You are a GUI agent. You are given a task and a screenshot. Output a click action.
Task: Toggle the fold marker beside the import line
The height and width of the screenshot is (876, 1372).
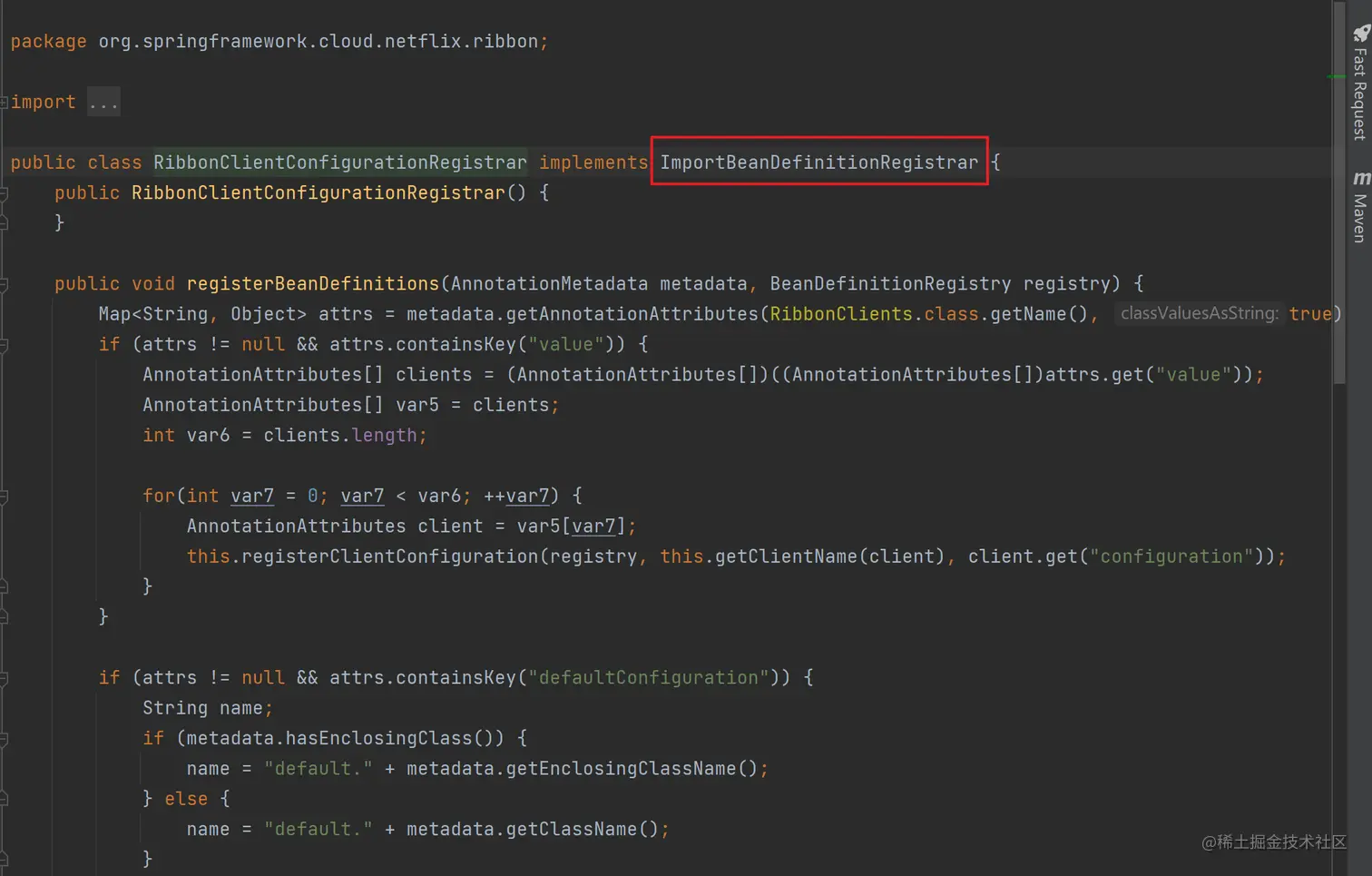click(x=4, y=102)
